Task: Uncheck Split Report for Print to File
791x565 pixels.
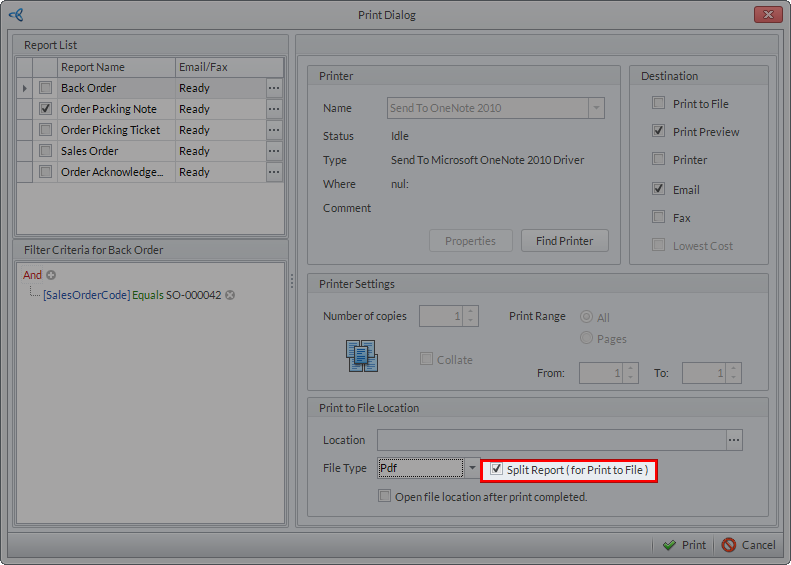Action: (497, 469)
